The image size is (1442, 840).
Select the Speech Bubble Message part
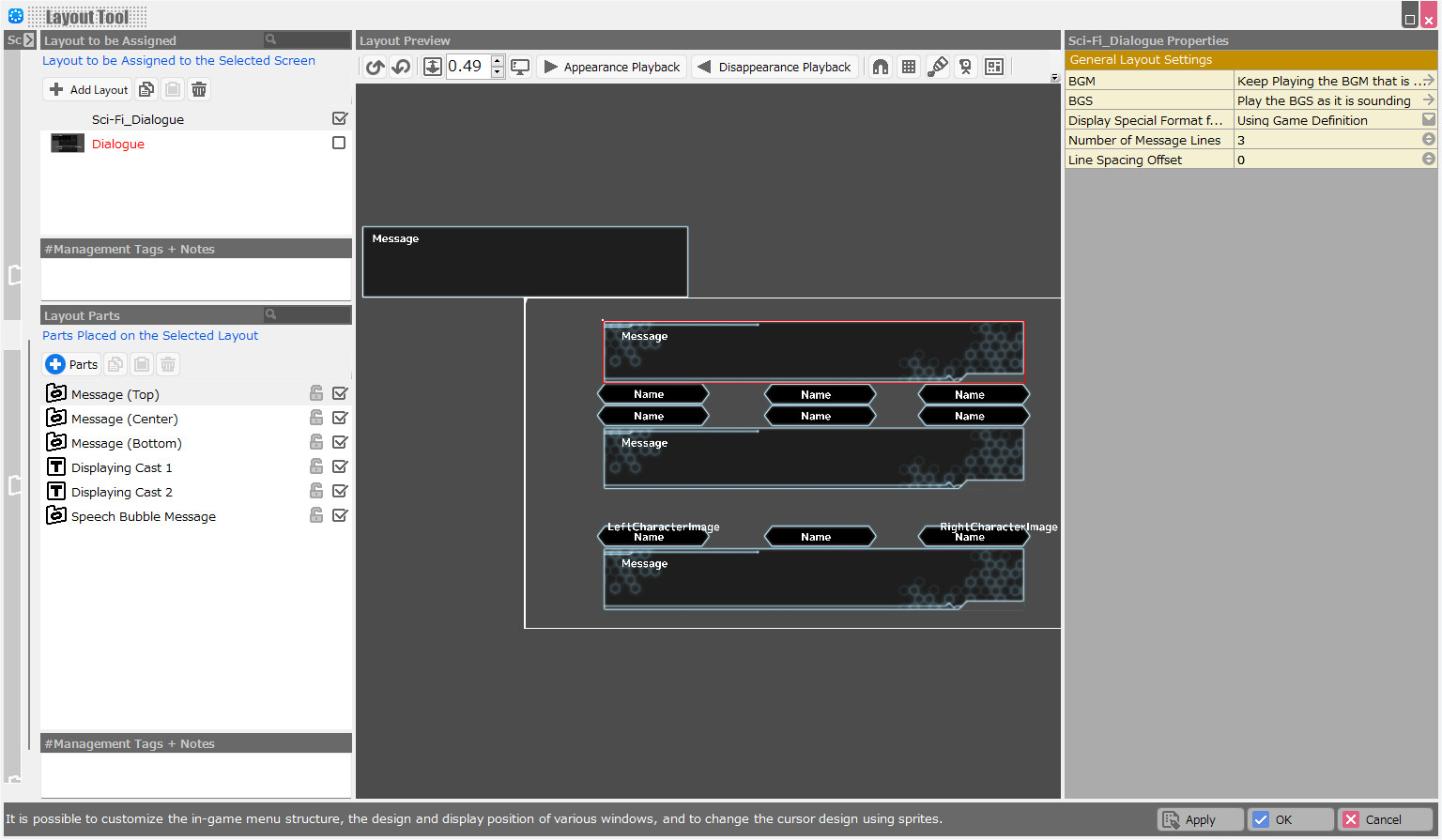pos(143,515)
